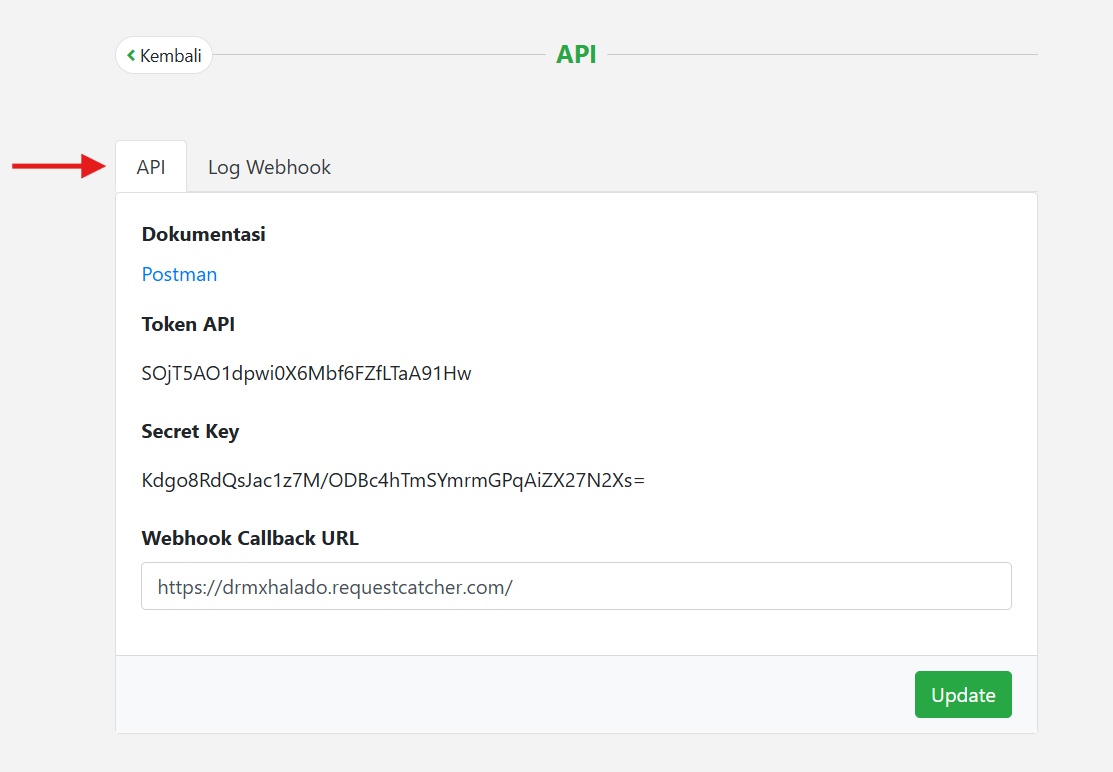Open the Log Webhook tab
The image size is (1113, 772).
click(269, 167)
